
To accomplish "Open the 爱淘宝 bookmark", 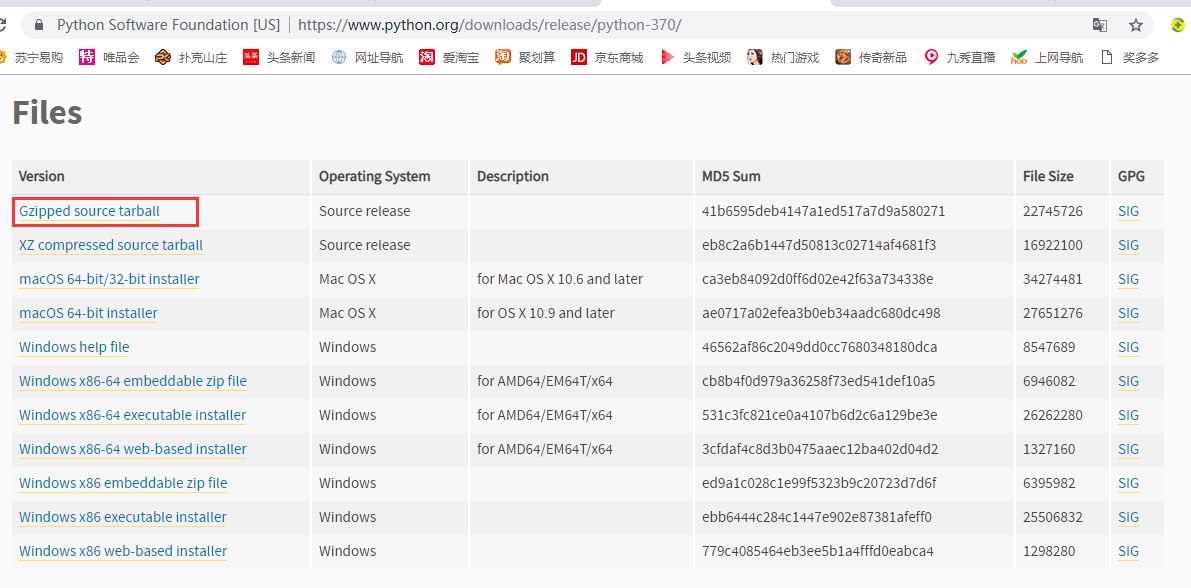I will click(449, 57).
